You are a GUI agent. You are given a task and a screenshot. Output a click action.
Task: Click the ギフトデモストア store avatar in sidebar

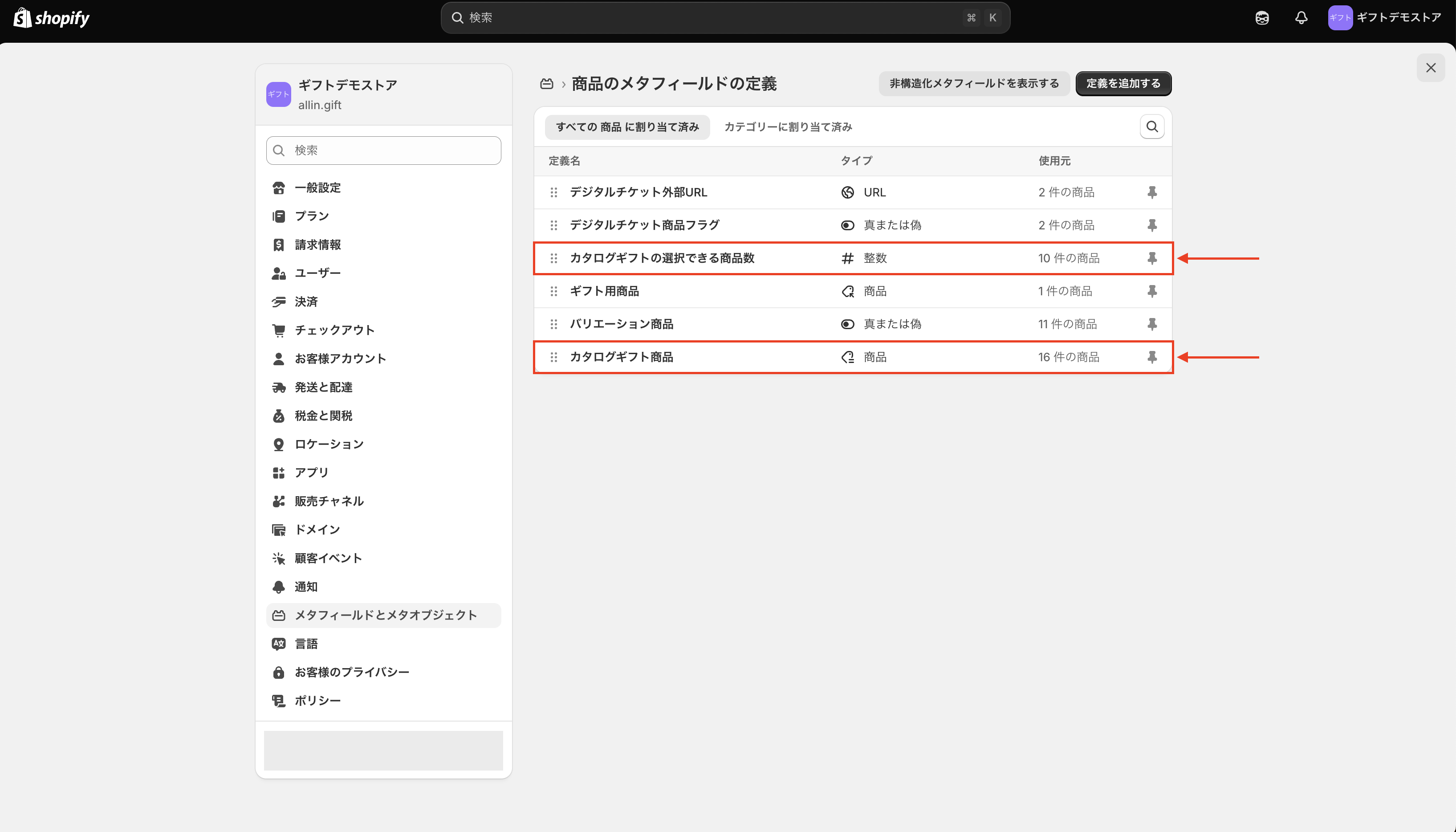pyautogui.click(x=278, y=94)
